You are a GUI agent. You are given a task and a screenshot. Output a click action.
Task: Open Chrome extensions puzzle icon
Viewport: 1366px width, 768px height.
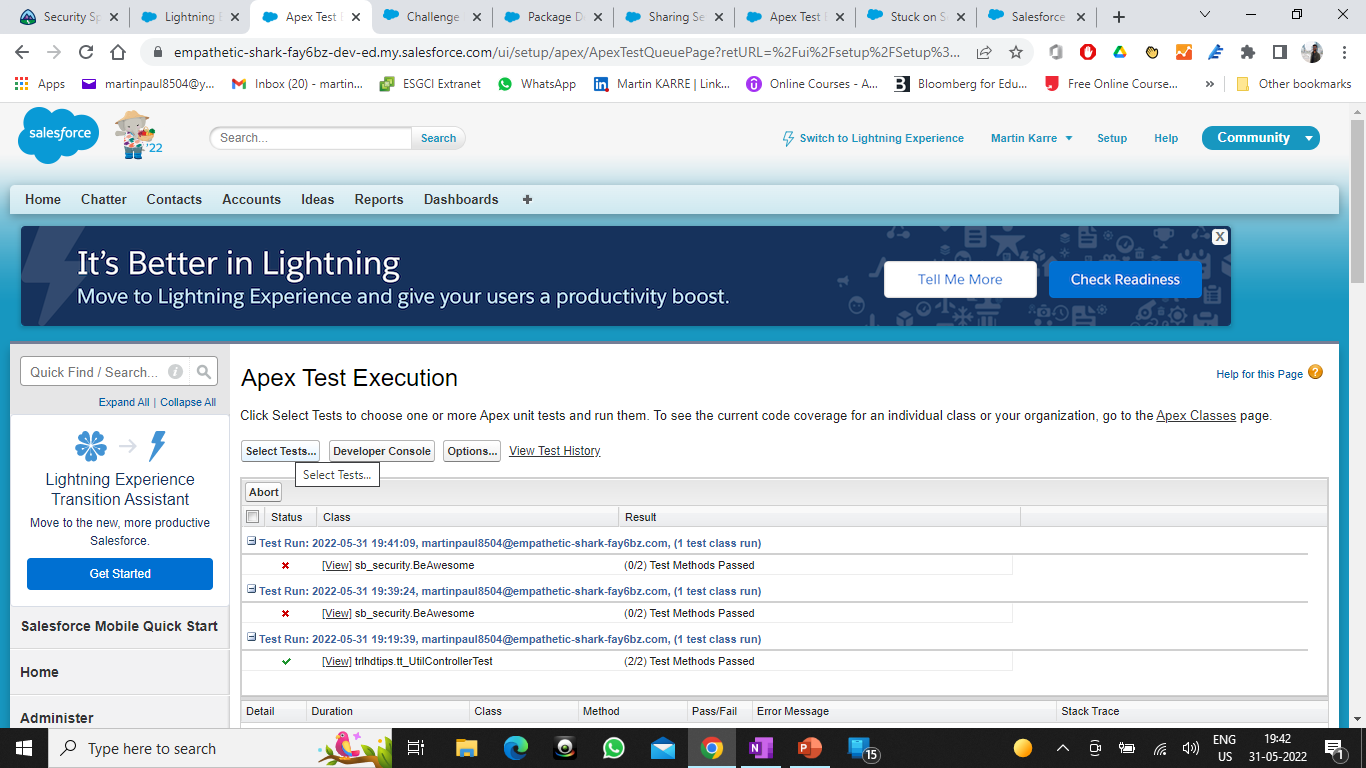pos(1247,52)
